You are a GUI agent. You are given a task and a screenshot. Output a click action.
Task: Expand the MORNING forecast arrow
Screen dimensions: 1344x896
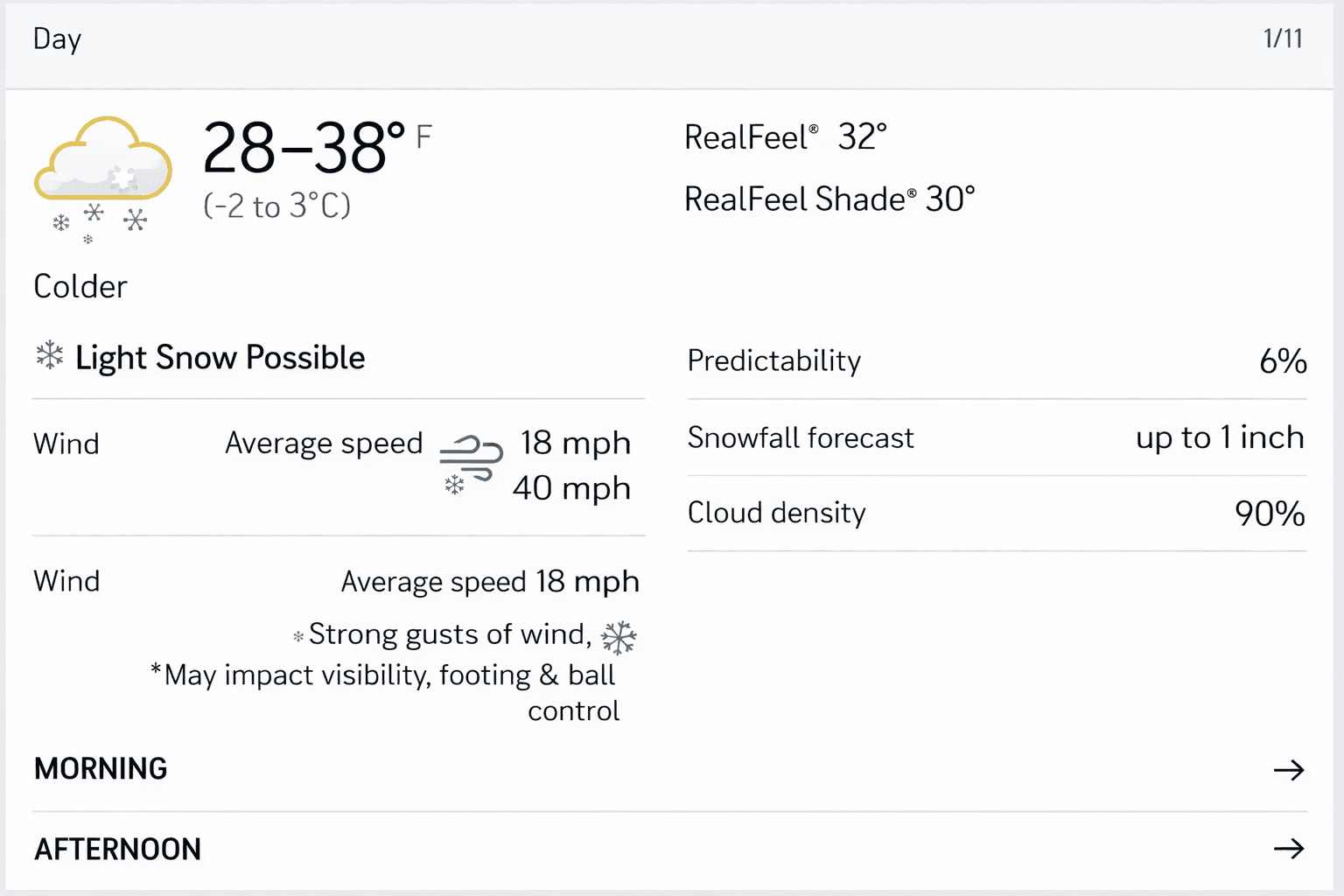[1288, 770]
